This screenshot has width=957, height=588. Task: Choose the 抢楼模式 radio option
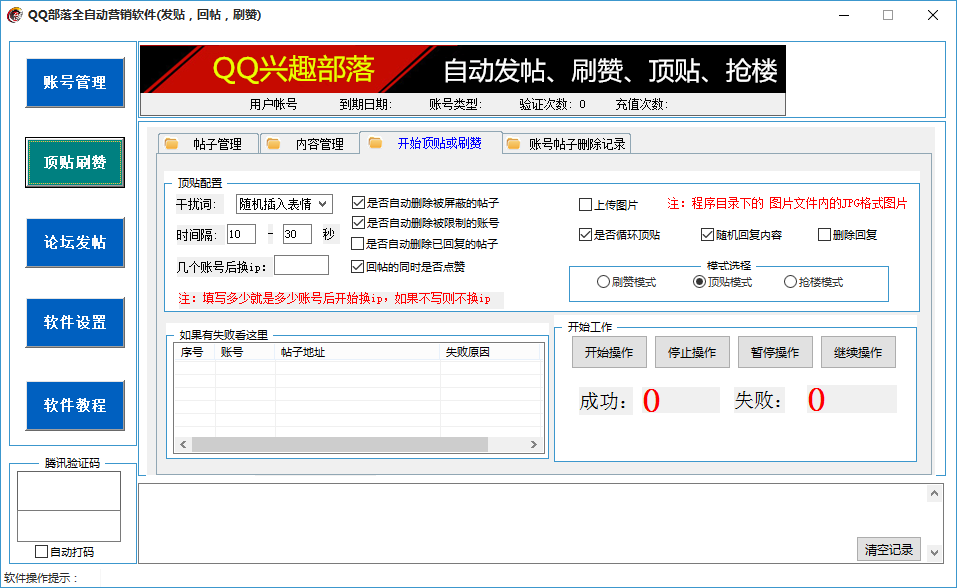coord(790,282)
